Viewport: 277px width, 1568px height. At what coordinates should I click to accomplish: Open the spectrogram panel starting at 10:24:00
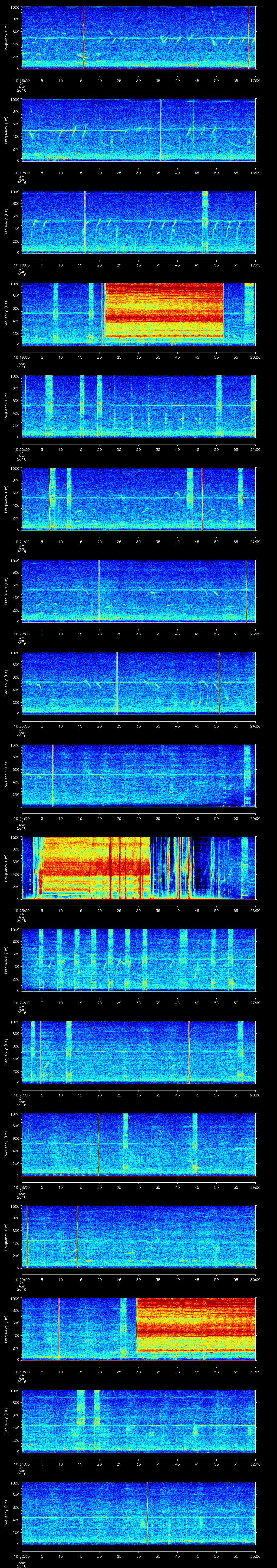coord(138,775)
